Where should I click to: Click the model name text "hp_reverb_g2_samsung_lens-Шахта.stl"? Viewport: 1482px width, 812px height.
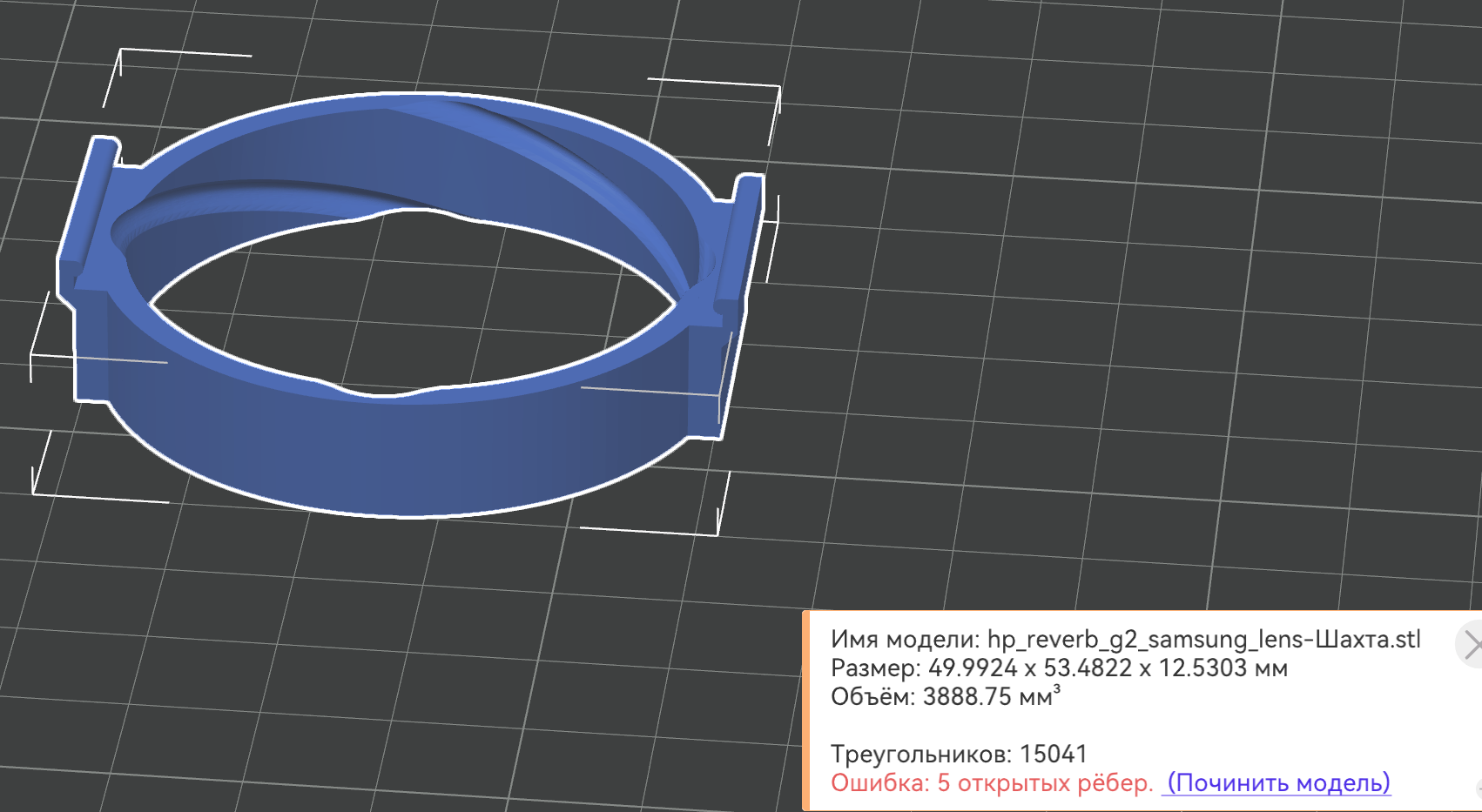coord(1203,640)
